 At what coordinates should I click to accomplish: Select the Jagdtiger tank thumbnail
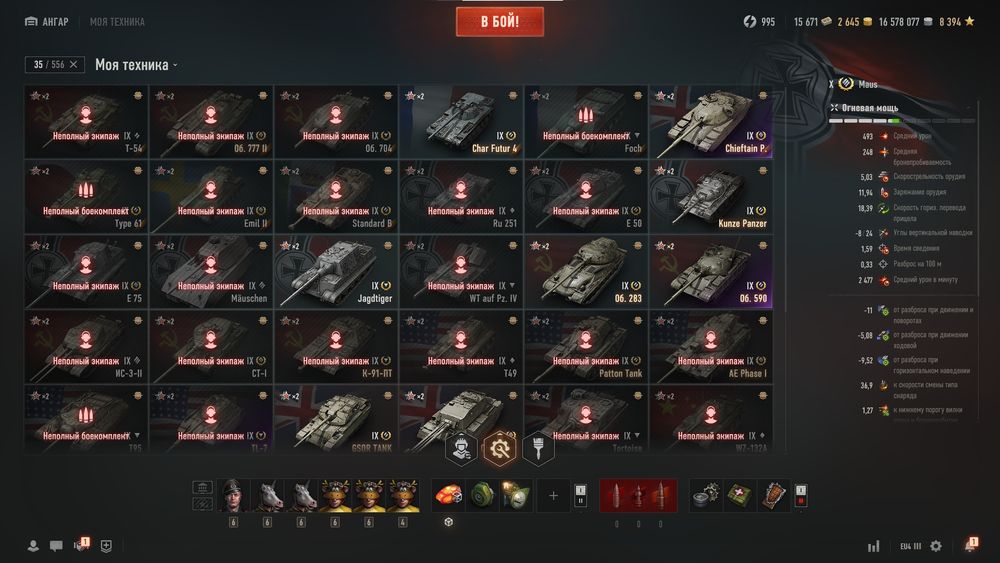[x=335, y=272]
